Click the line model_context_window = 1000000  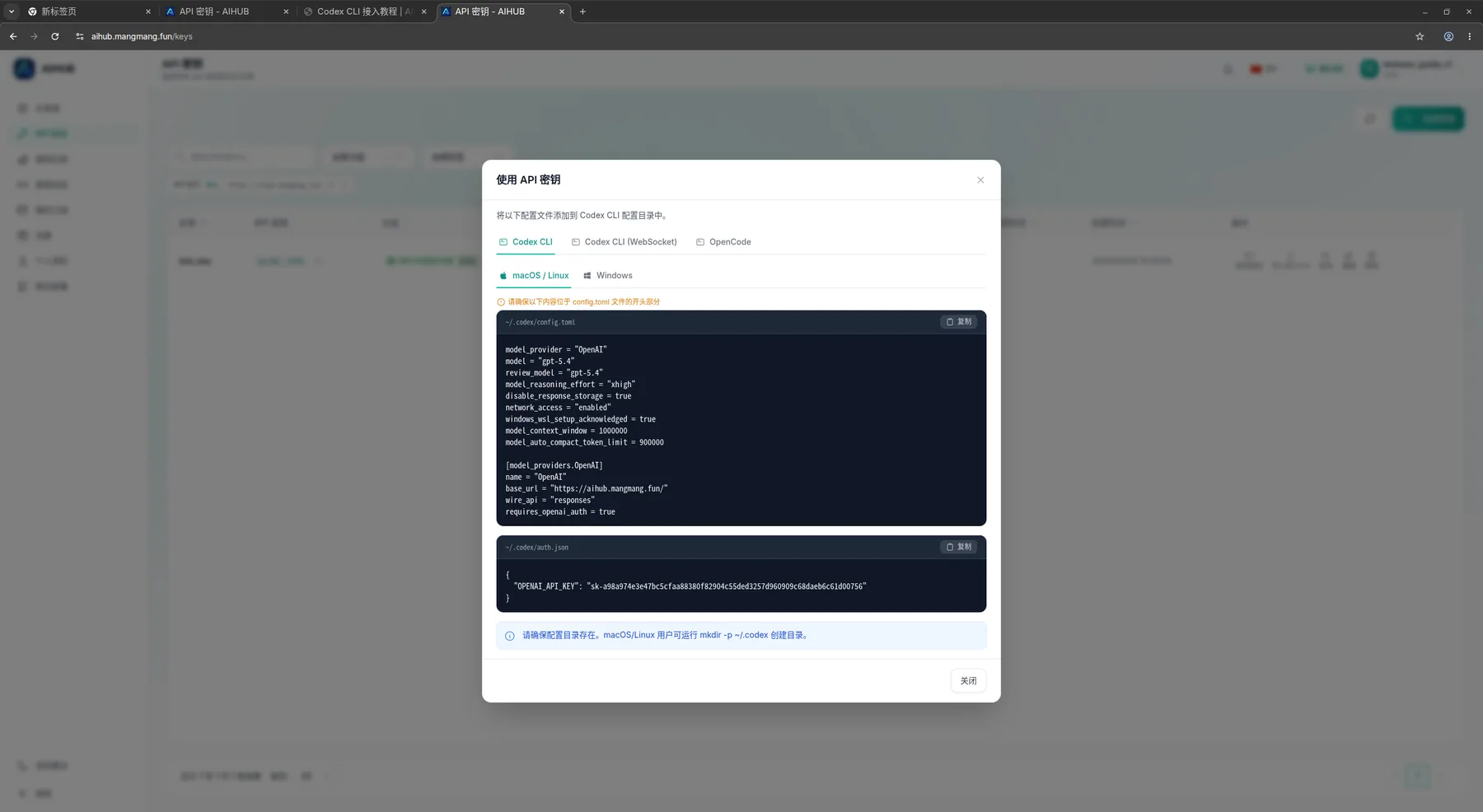tap(566, 431)
